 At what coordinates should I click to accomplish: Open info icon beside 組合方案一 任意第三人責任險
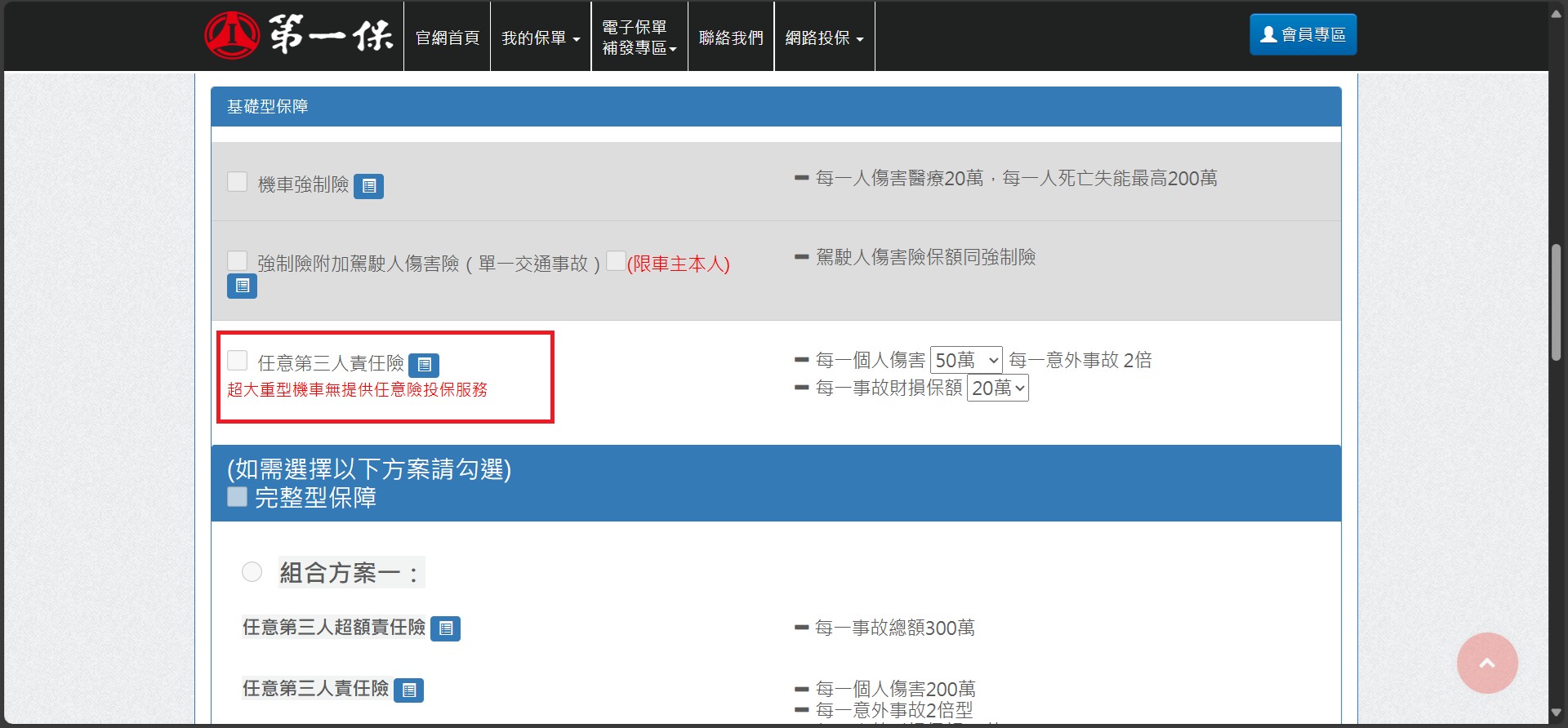tap(408, 690)
